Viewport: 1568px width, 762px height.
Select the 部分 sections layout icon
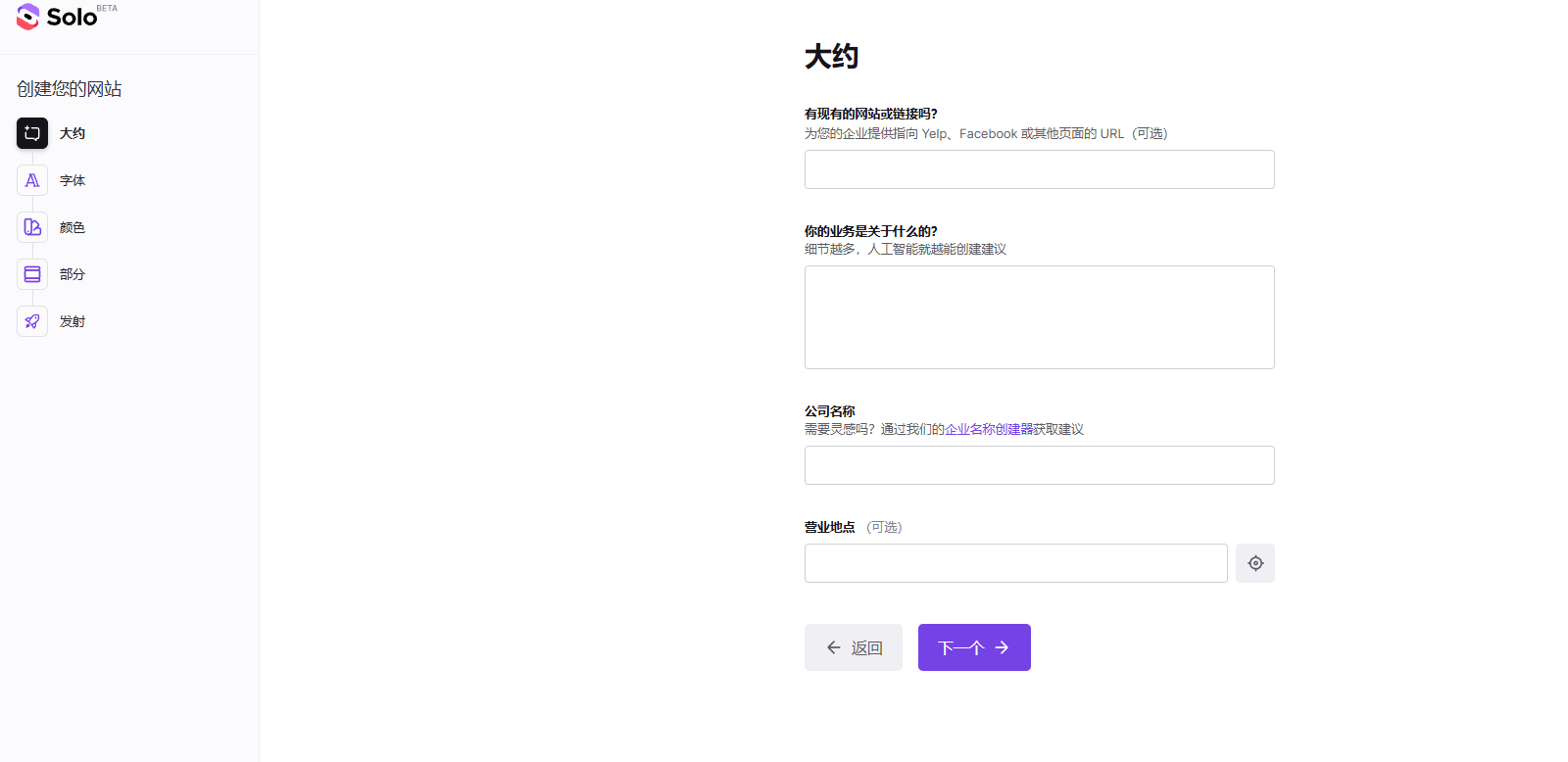[x=32, y=274]
